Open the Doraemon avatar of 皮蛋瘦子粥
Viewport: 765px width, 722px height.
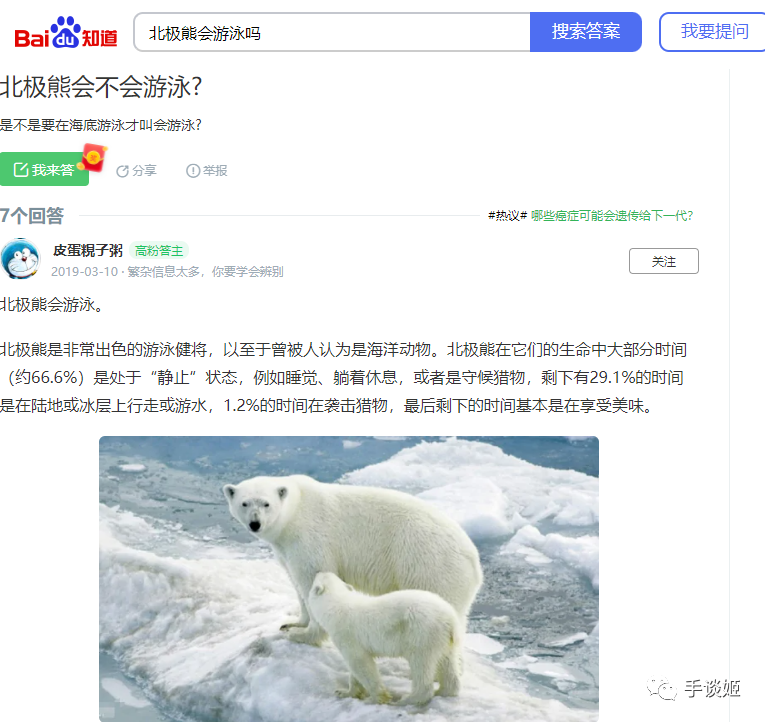click(x=20, y=259)
